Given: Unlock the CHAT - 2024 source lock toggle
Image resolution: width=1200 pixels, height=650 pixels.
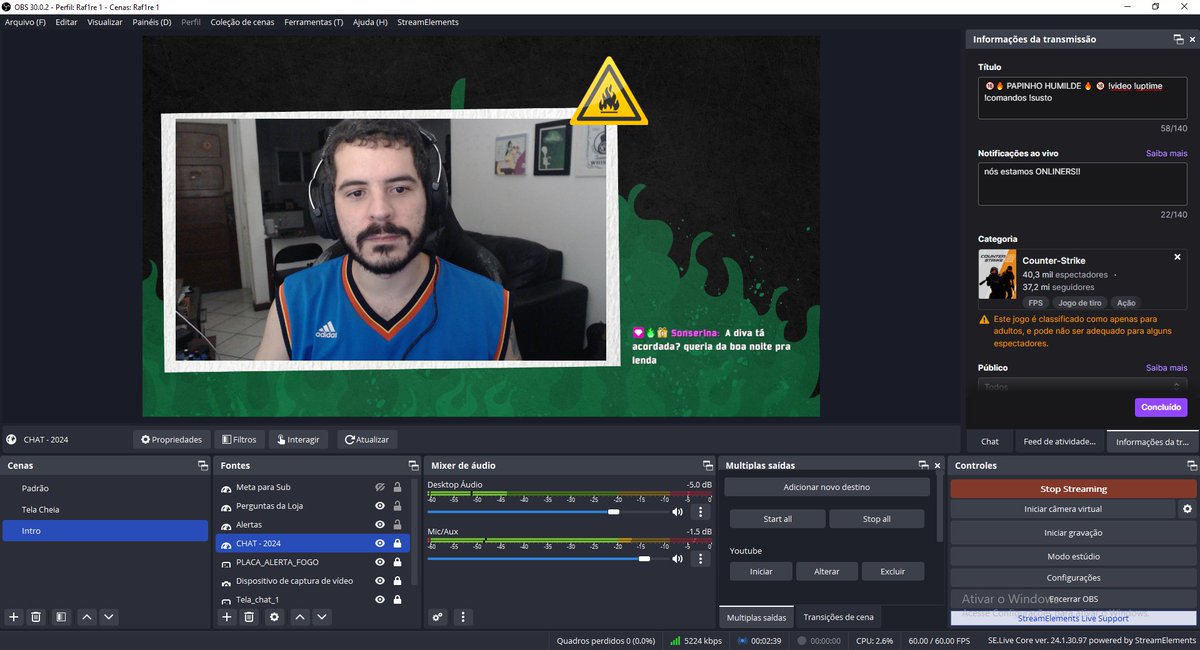Looking at the screenshot, I should pyautogui.click(x=397, y=543).
